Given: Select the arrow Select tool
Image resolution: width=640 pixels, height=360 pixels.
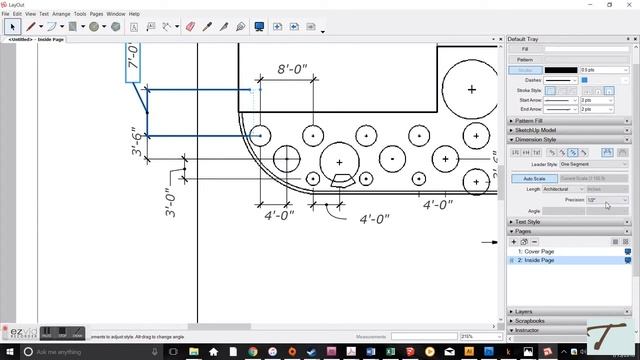Looking at the screenshot, I should pyautogui.click(x=12, y=27).
